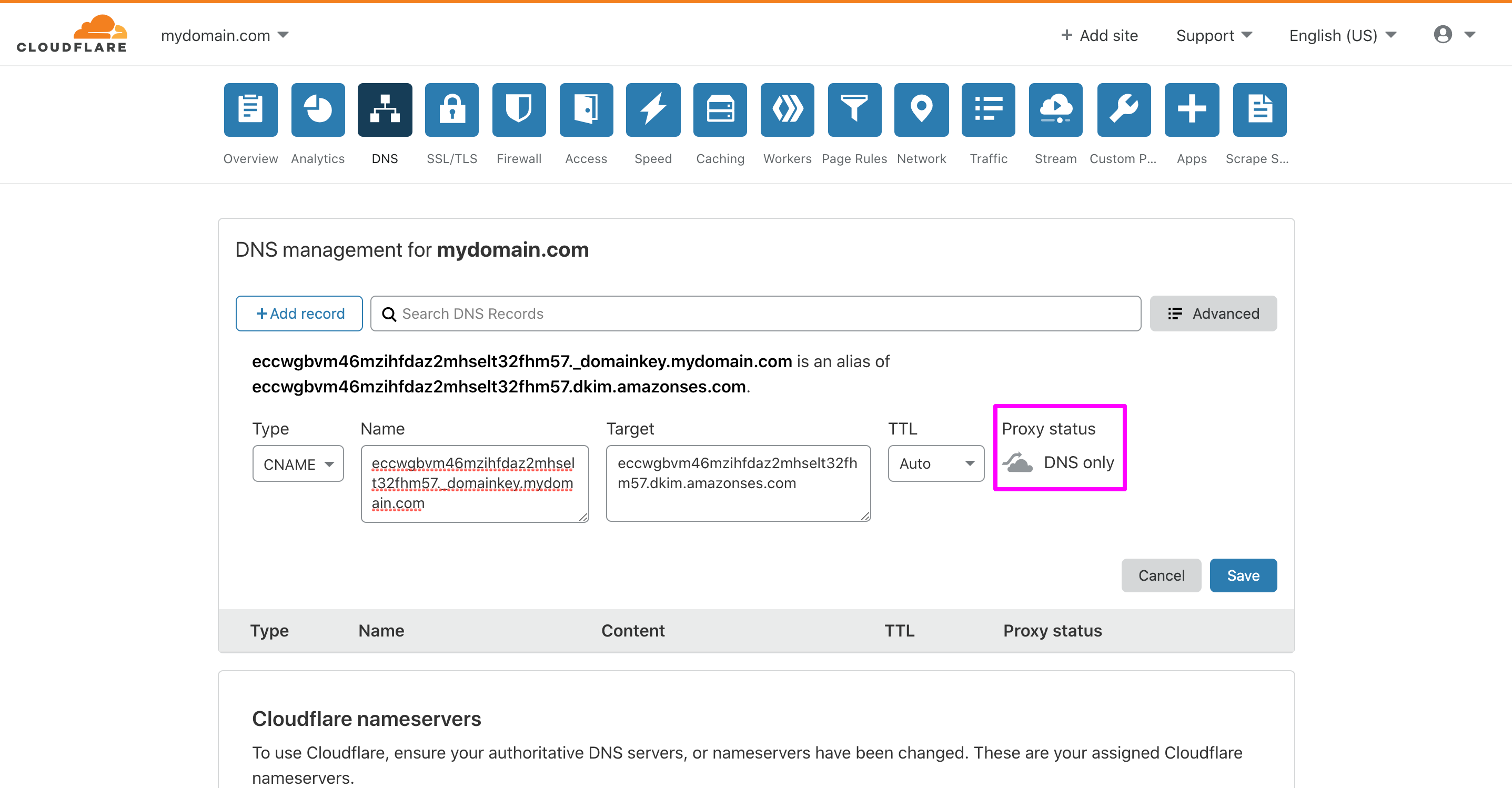
Task: Open the Caching drive icon
Action: pyautogui.click(x=720, y=110)
